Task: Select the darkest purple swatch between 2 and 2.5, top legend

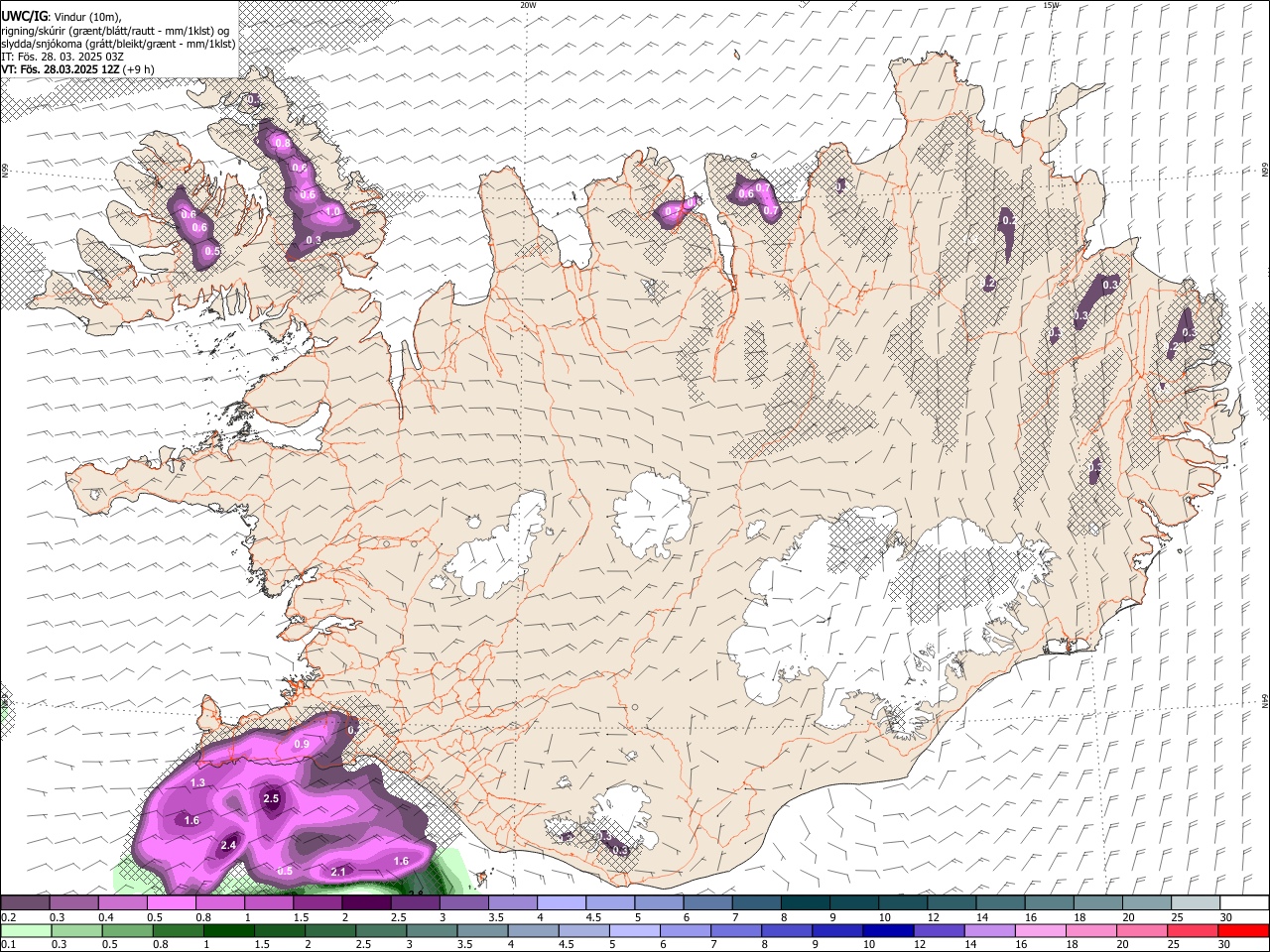Action: point(367,902)
